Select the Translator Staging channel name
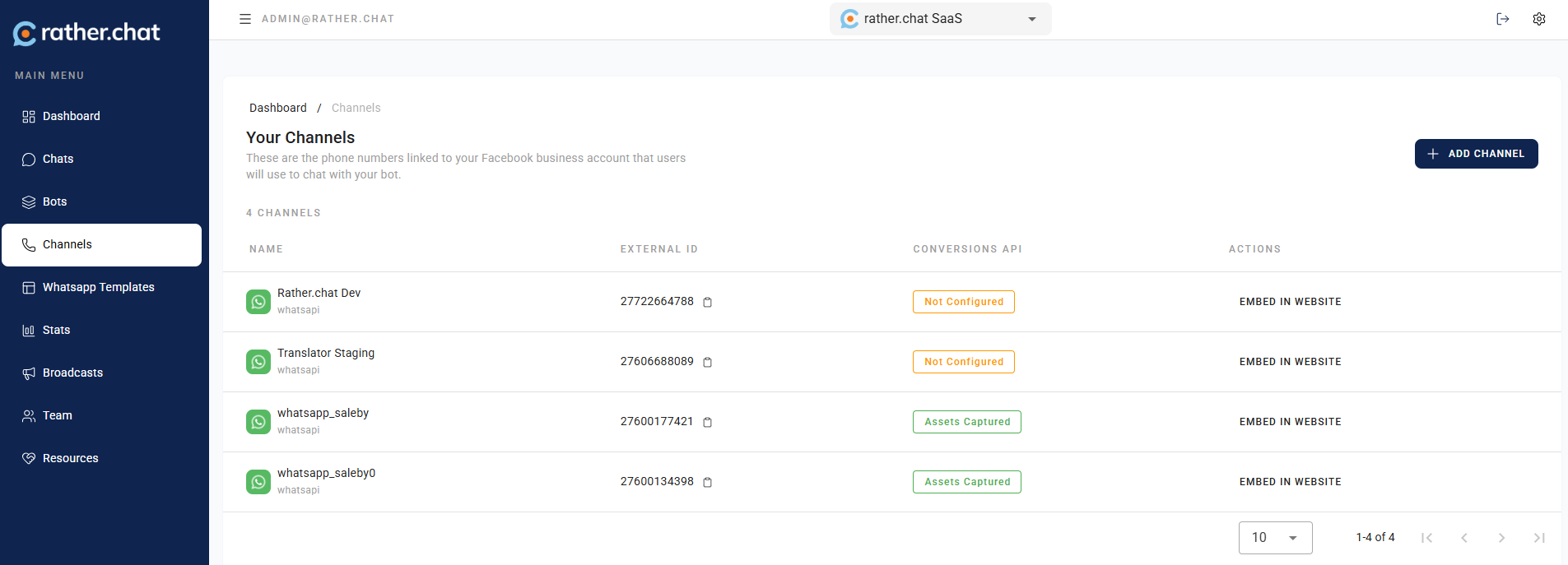 [326, 353]
